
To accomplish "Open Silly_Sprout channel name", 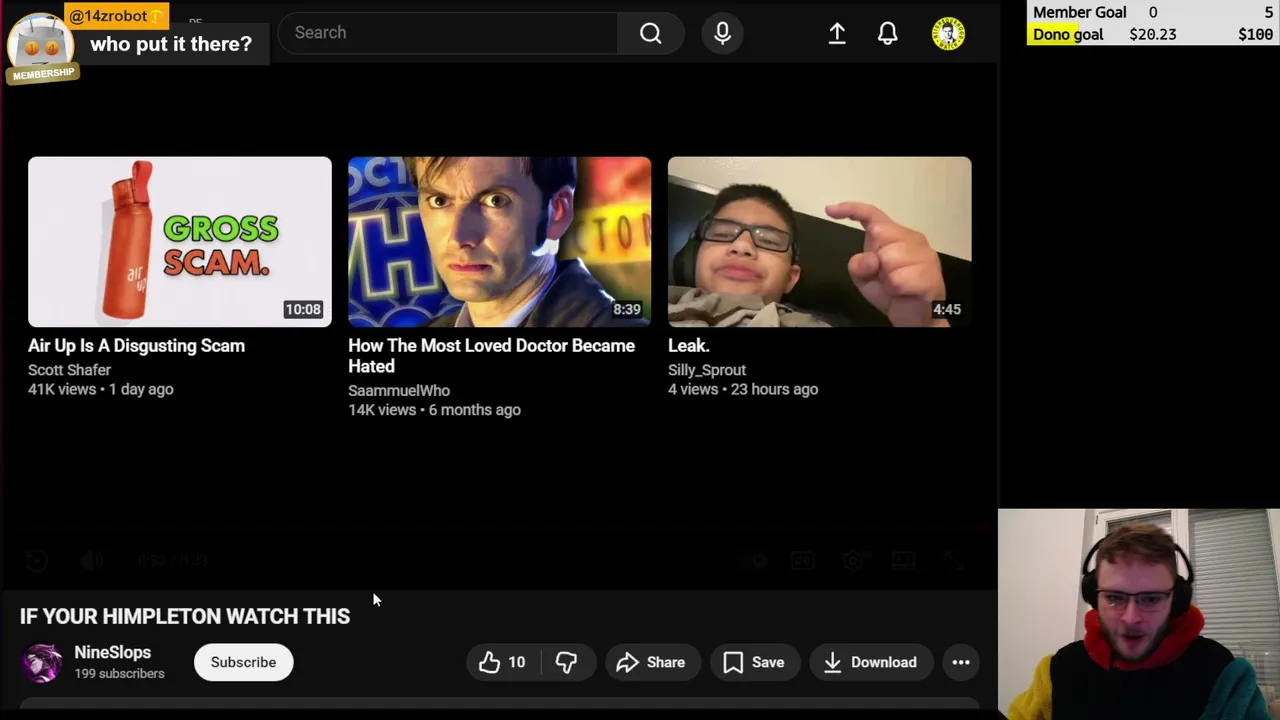I will [x=707, y=370].
